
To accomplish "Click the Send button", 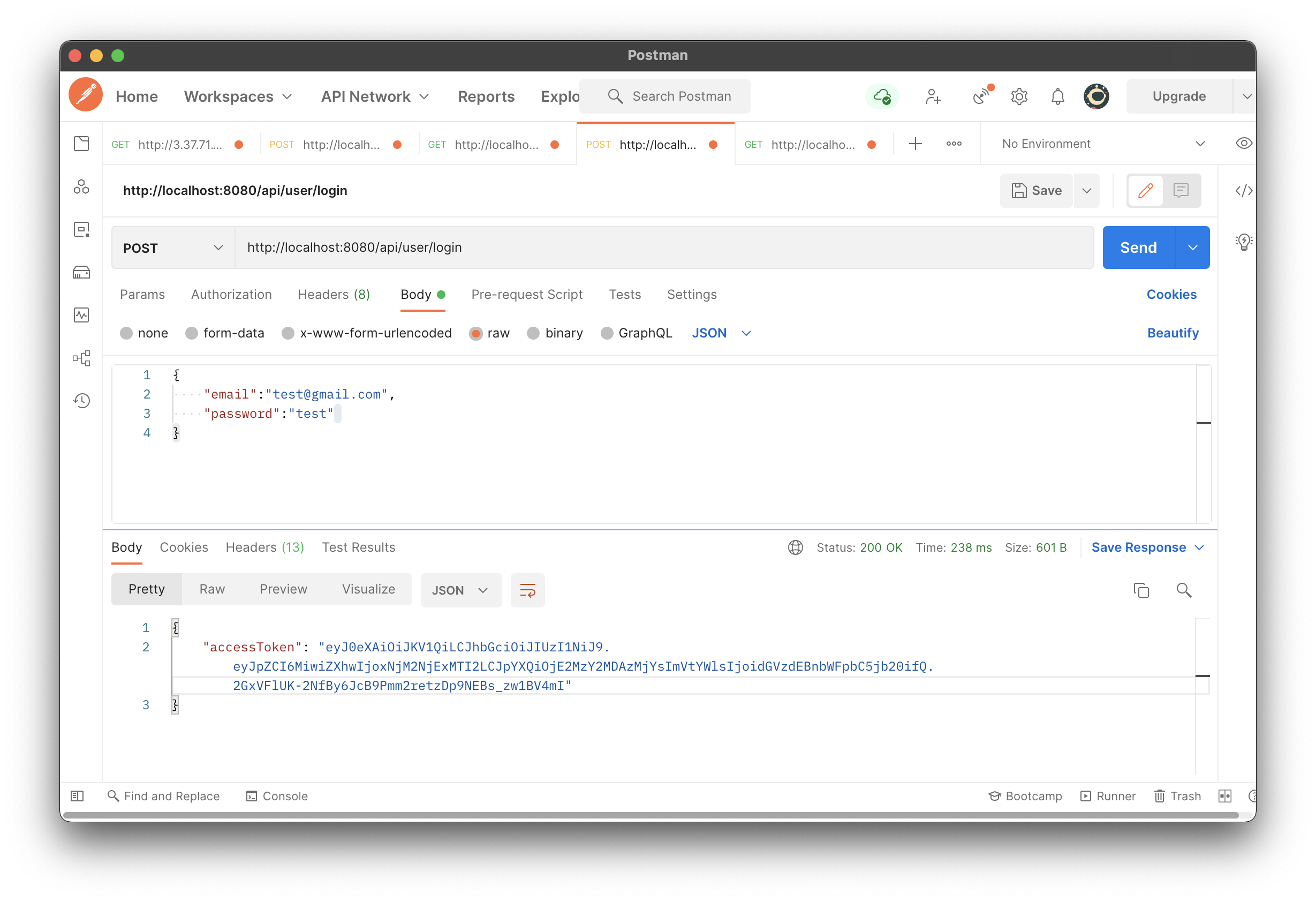I will [x=1138, y=247].
